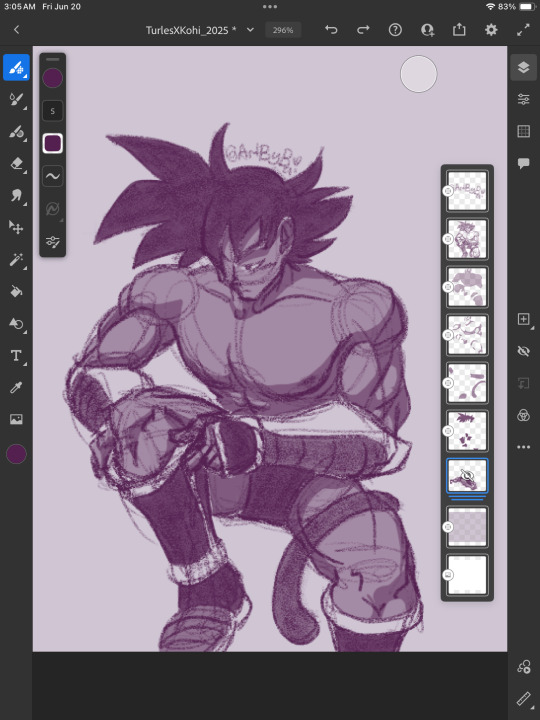Select the scattered shading strokes layer thumbnail
The width and height of the screenshot is (540, 720).
pos(467,335)
